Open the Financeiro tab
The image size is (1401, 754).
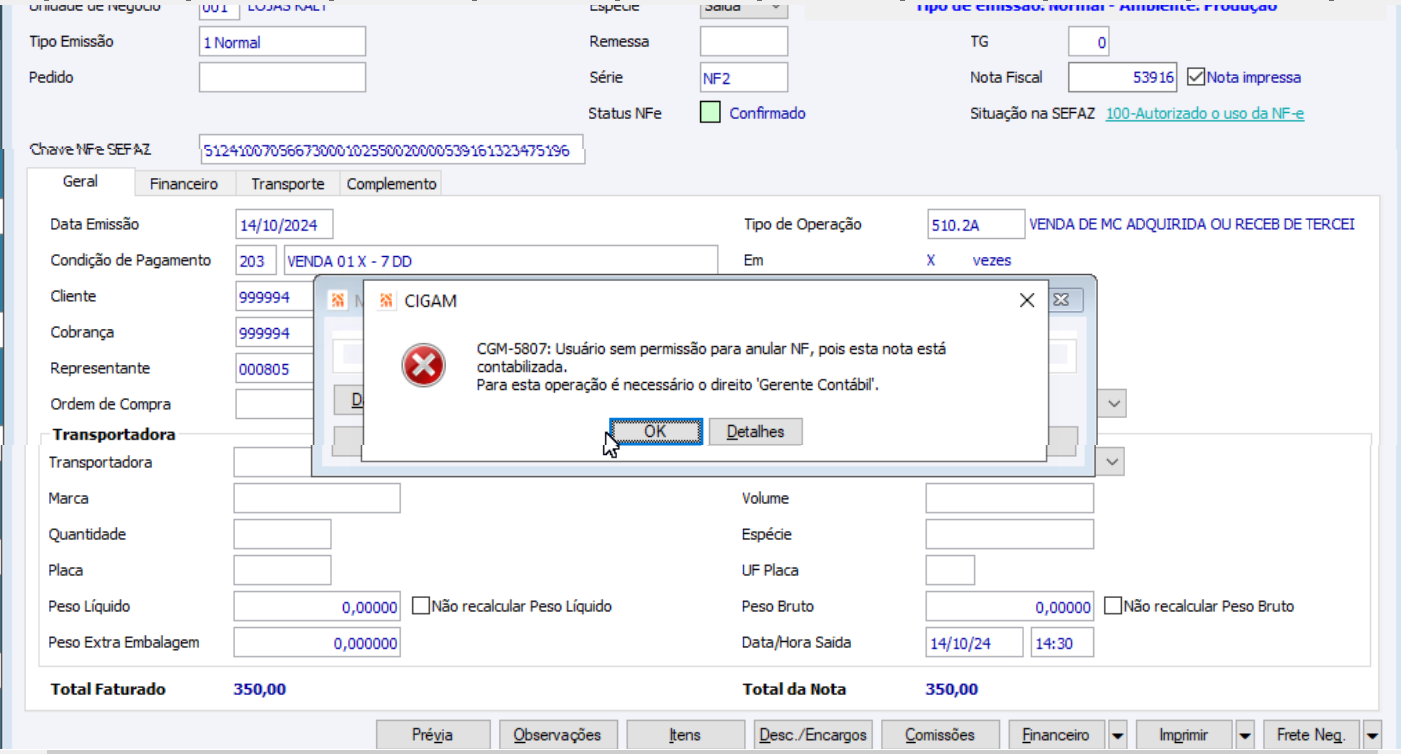(184, 184)
